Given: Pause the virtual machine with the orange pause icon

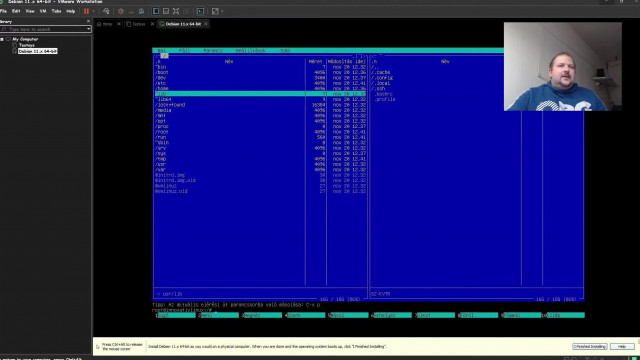Looking at the screenshot, I should [86, 11].
